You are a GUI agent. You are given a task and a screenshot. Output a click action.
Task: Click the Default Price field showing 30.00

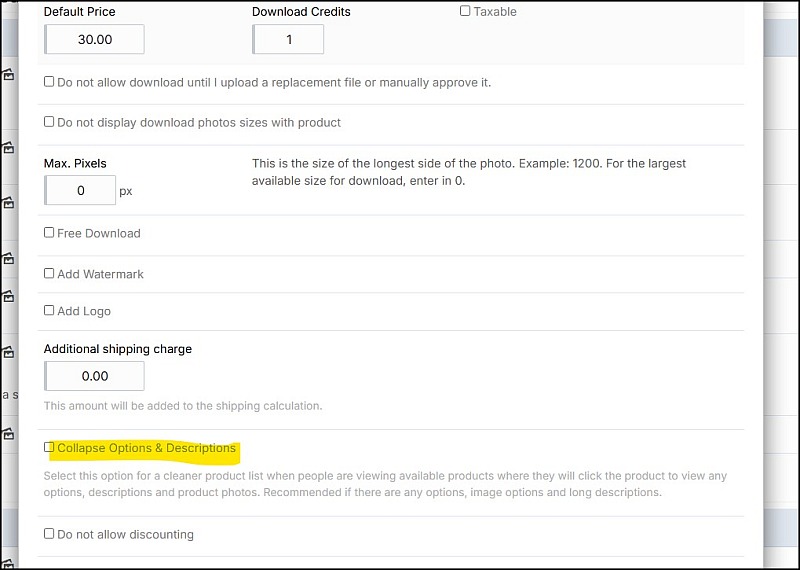click(x=94, y=39)
